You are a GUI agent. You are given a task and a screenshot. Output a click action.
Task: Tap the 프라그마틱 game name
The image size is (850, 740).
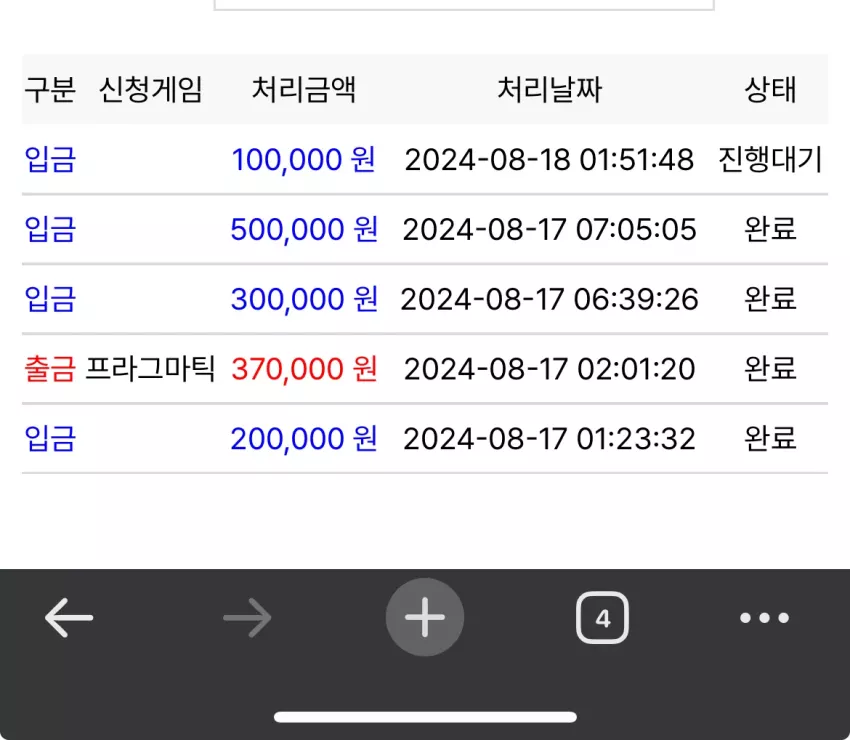coord(150,369)
